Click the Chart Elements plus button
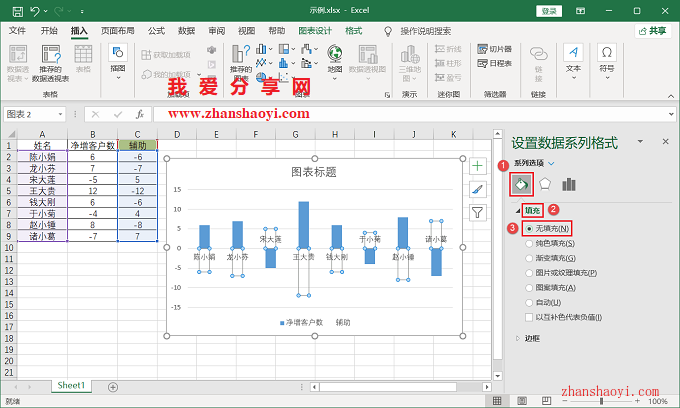 [x=477, y=166]
